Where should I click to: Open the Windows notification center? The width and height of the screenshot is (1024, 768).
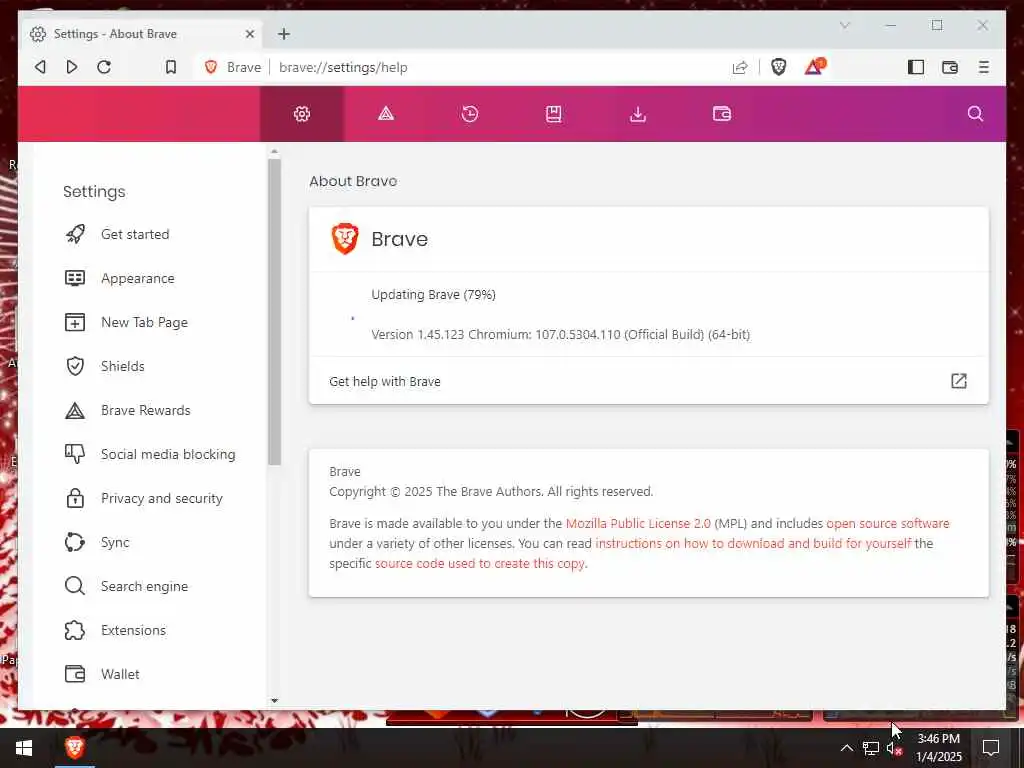coord(991,748)
